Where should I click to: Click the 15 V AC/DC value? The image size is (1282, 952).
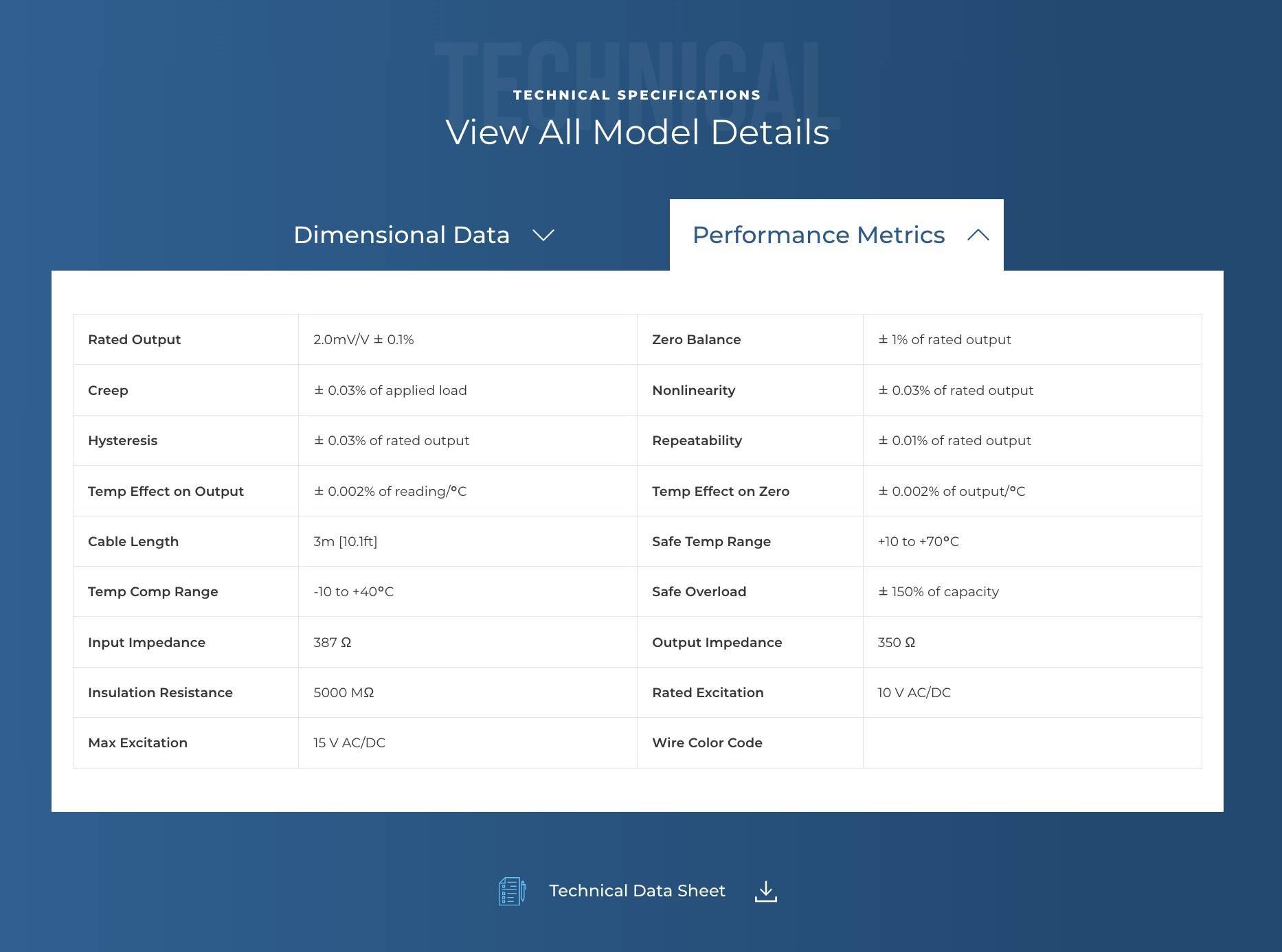click(x=350, y=743)
